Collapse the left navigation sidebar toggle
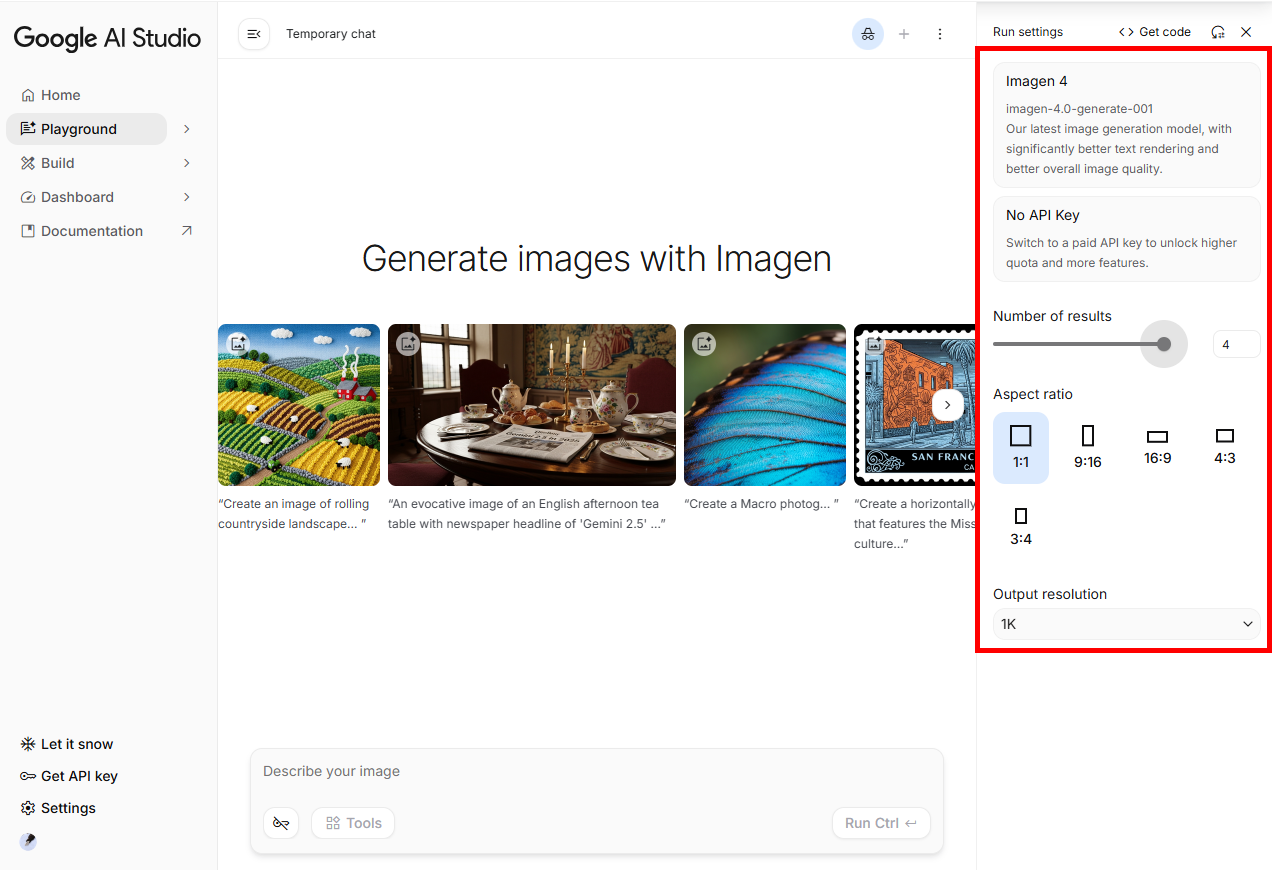Image resolution: width=1272 pixels, height=870 pixels. (254, 34)
